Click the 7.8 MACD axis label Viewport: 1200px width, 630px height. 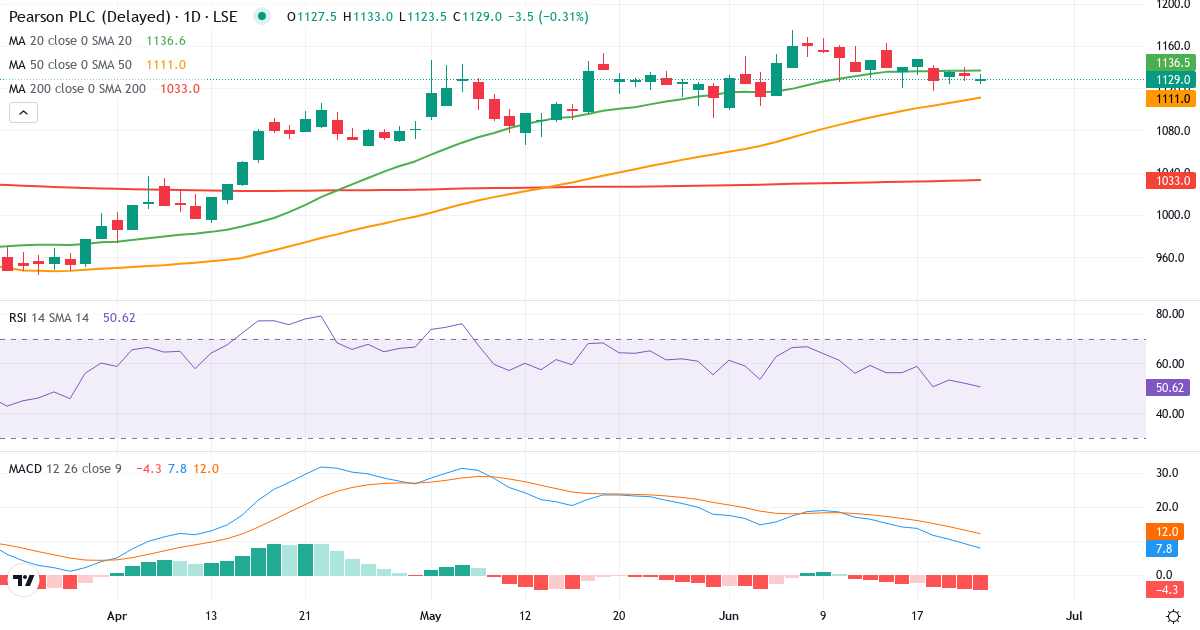coord(1163,549)
